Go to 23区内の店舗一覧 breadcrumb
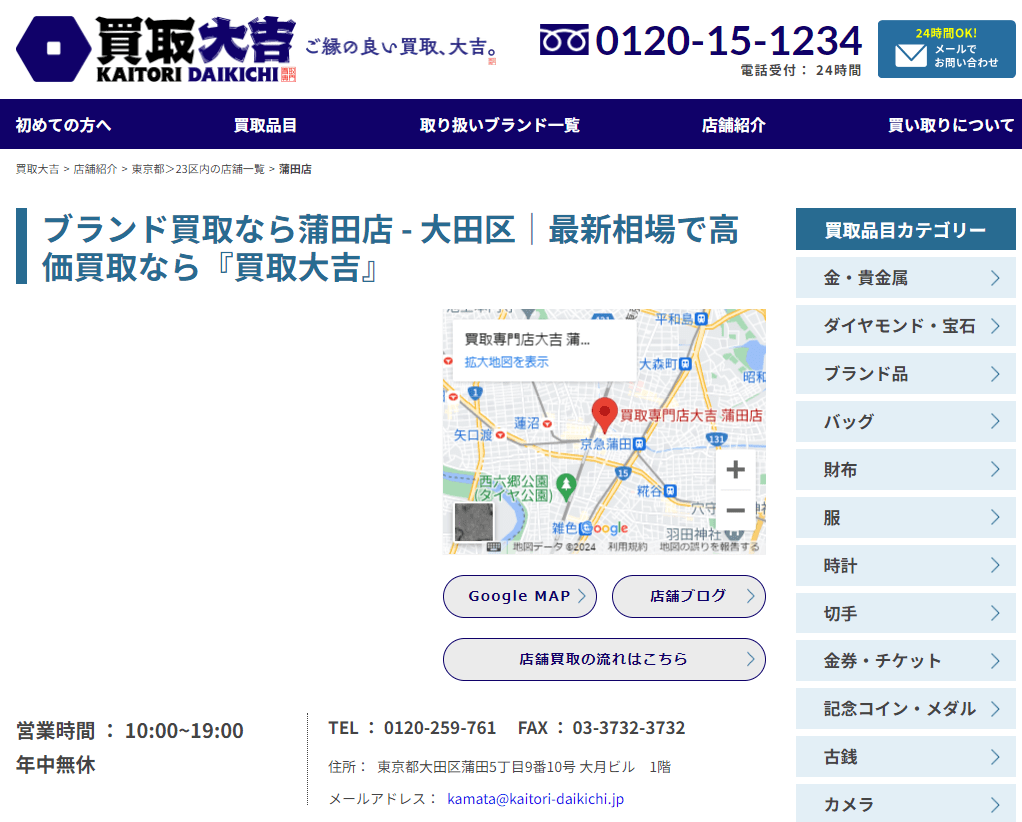 coord(220,169)
